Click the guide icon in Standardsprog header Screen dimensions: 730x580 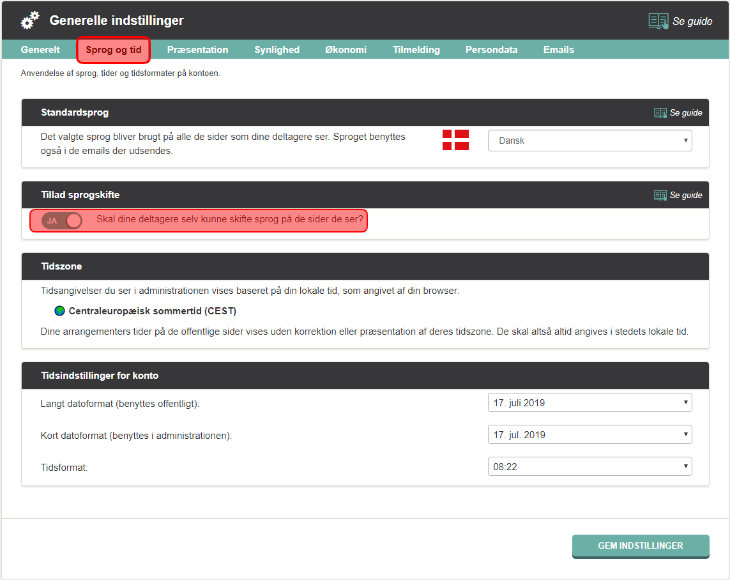pos(660,113)
